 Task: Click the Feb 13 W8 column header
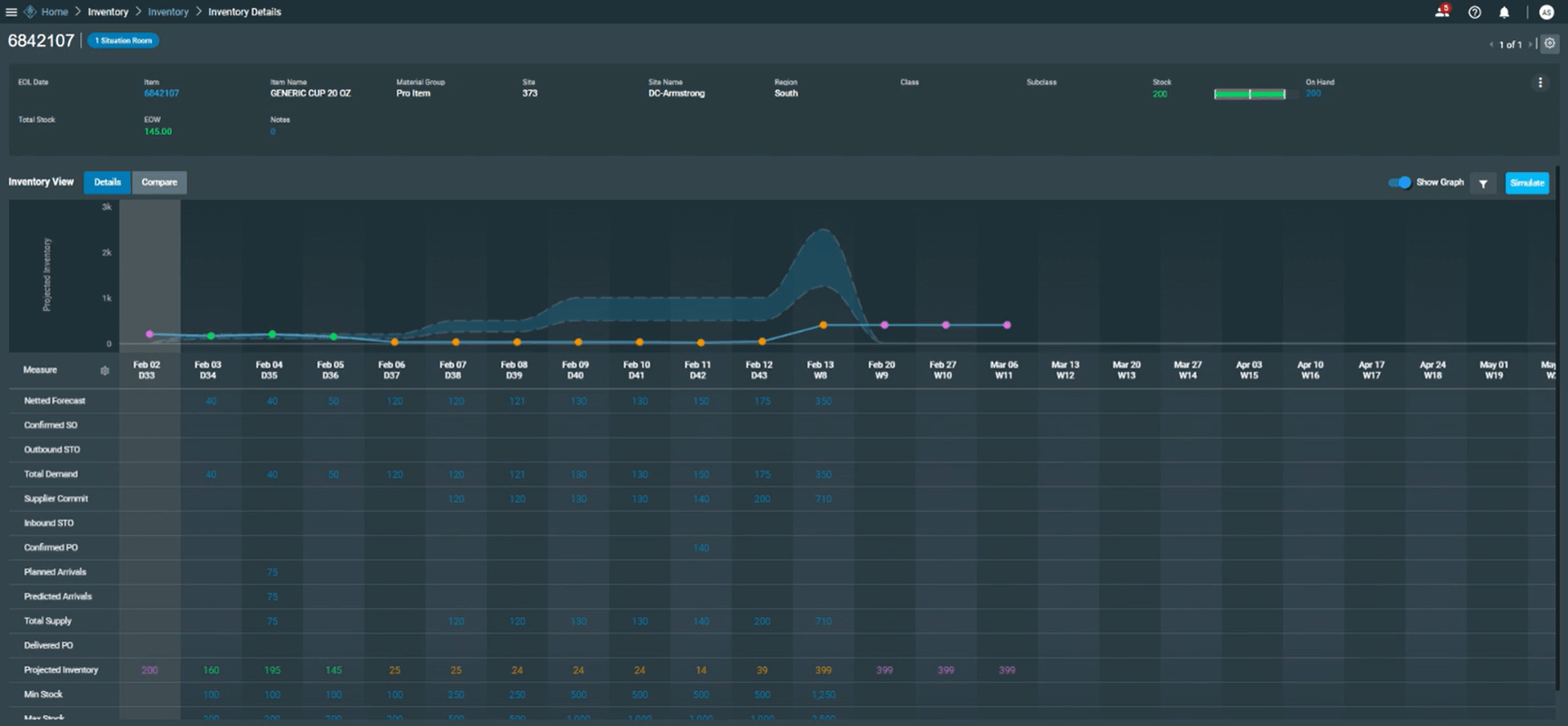[x=821, y=370]
